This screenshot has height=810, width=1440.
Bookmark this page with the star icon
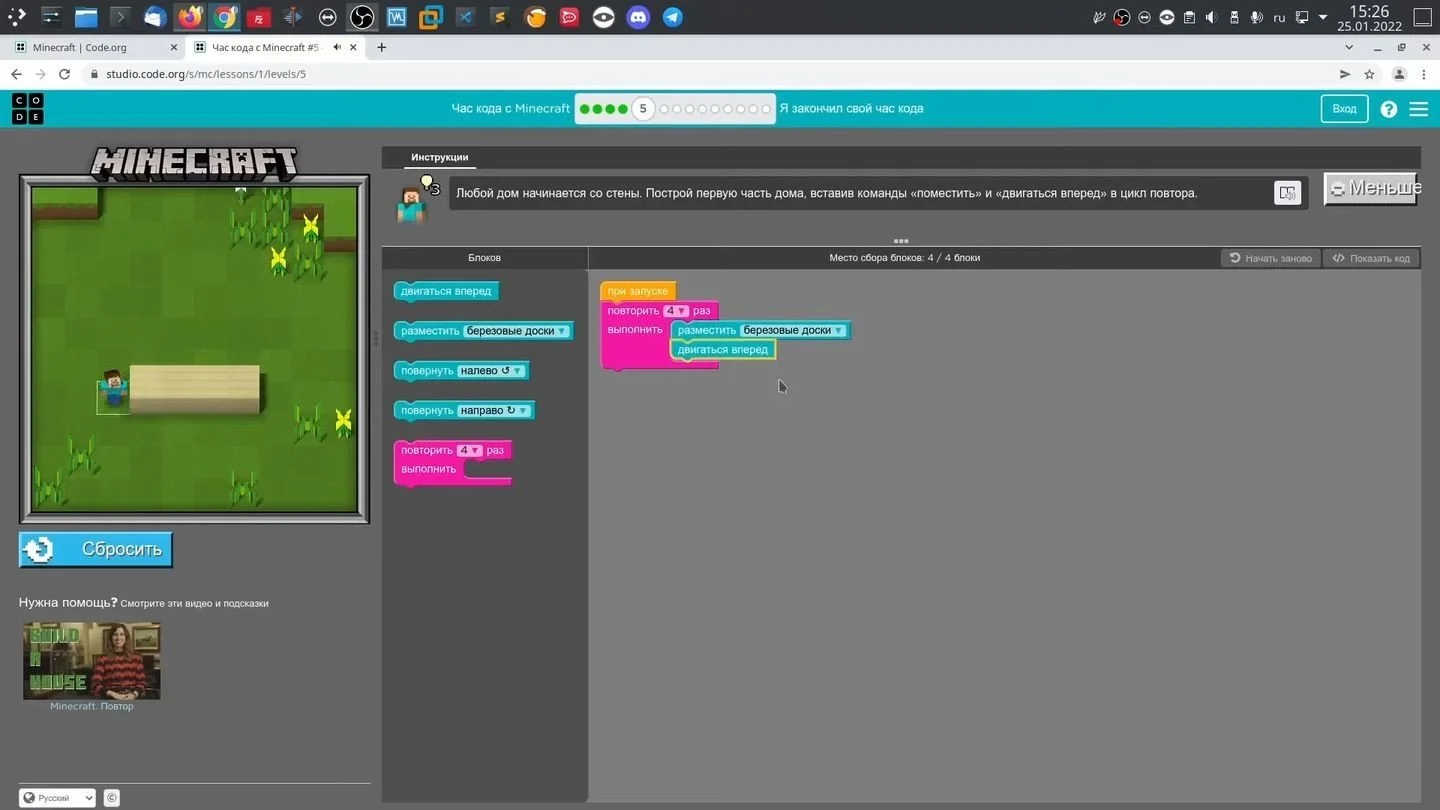tap(1369, 74)
